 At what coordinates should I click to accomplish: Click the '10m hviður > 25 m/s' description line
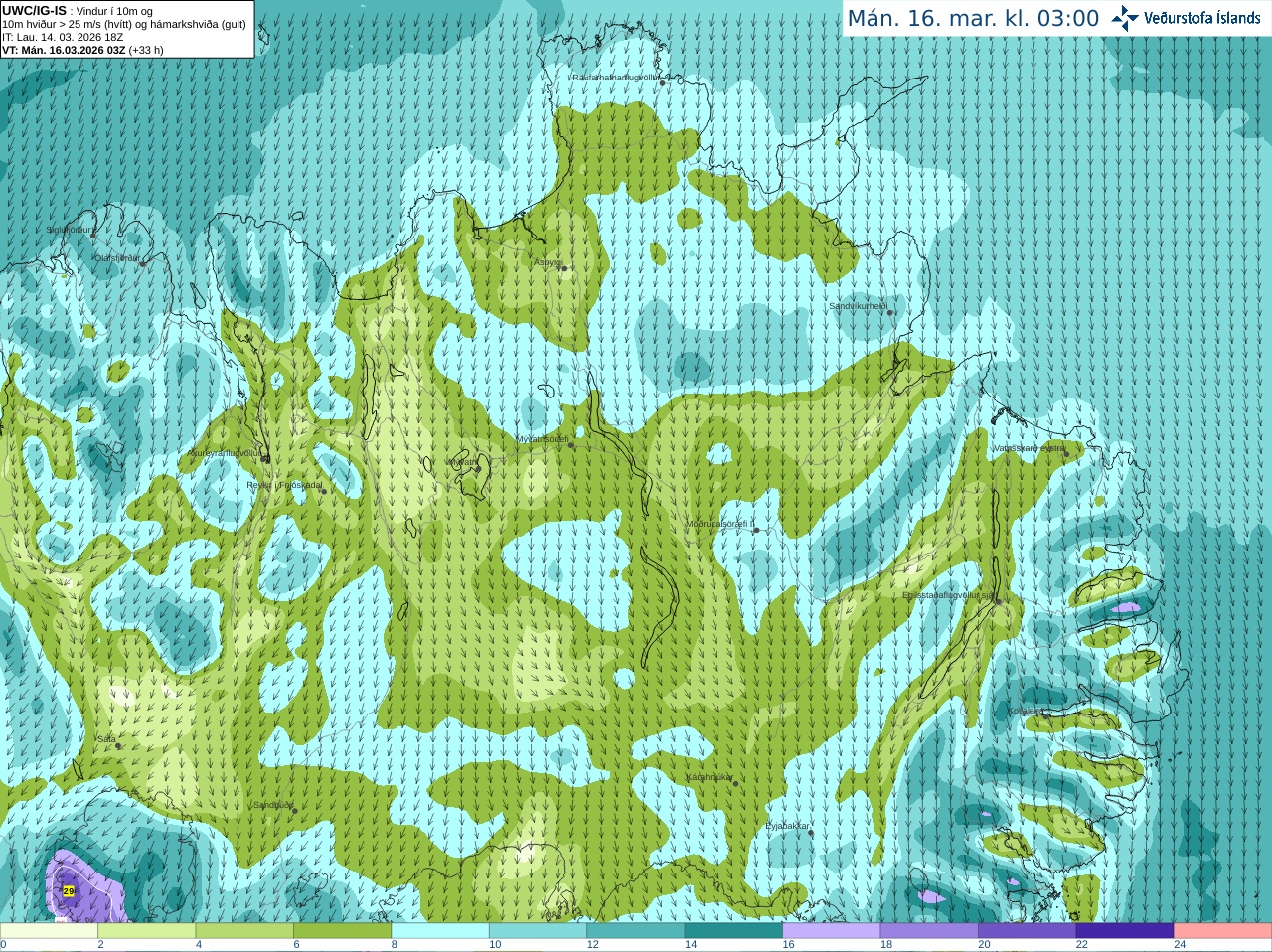[x=123, y=24]
